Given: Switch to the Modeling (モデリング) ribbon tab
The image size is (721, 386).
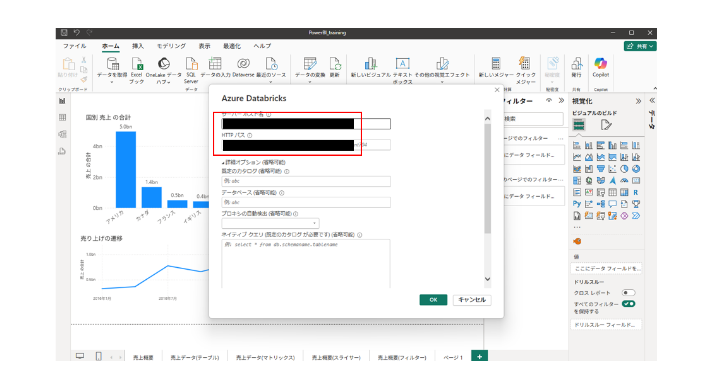Looking at the screenshot, I should pyautogui.click(x=171, y=46).
